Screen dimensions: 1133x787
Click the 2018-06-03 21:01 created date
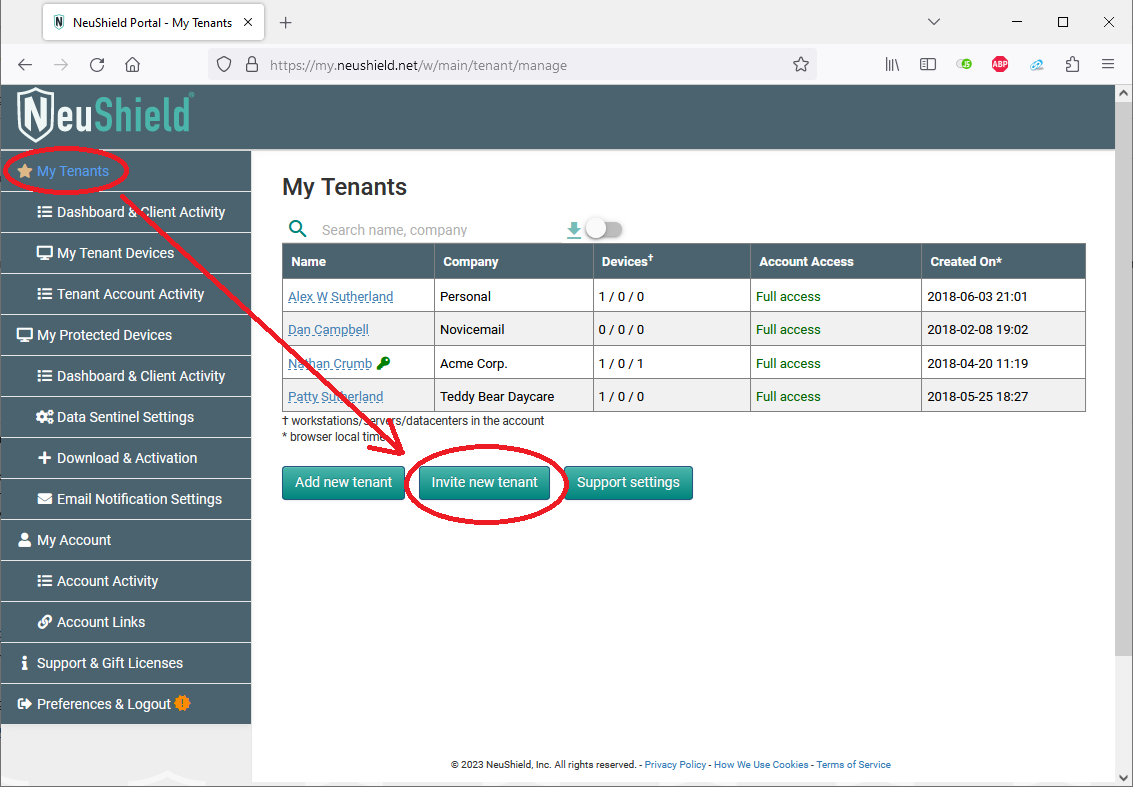[x=977, y=296]
